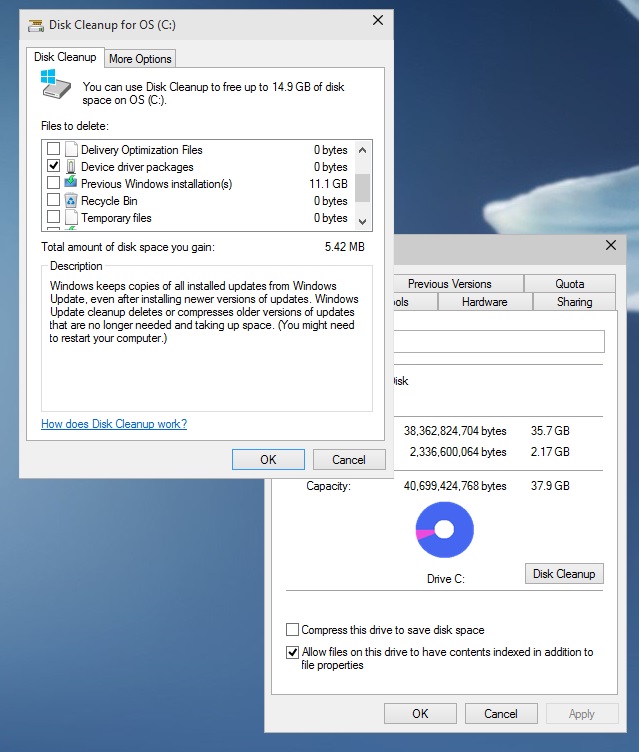The width and height of the screenshot is (639, 752).
Task: Click the 37.9 GB capacity value
Action: (550, 486)
